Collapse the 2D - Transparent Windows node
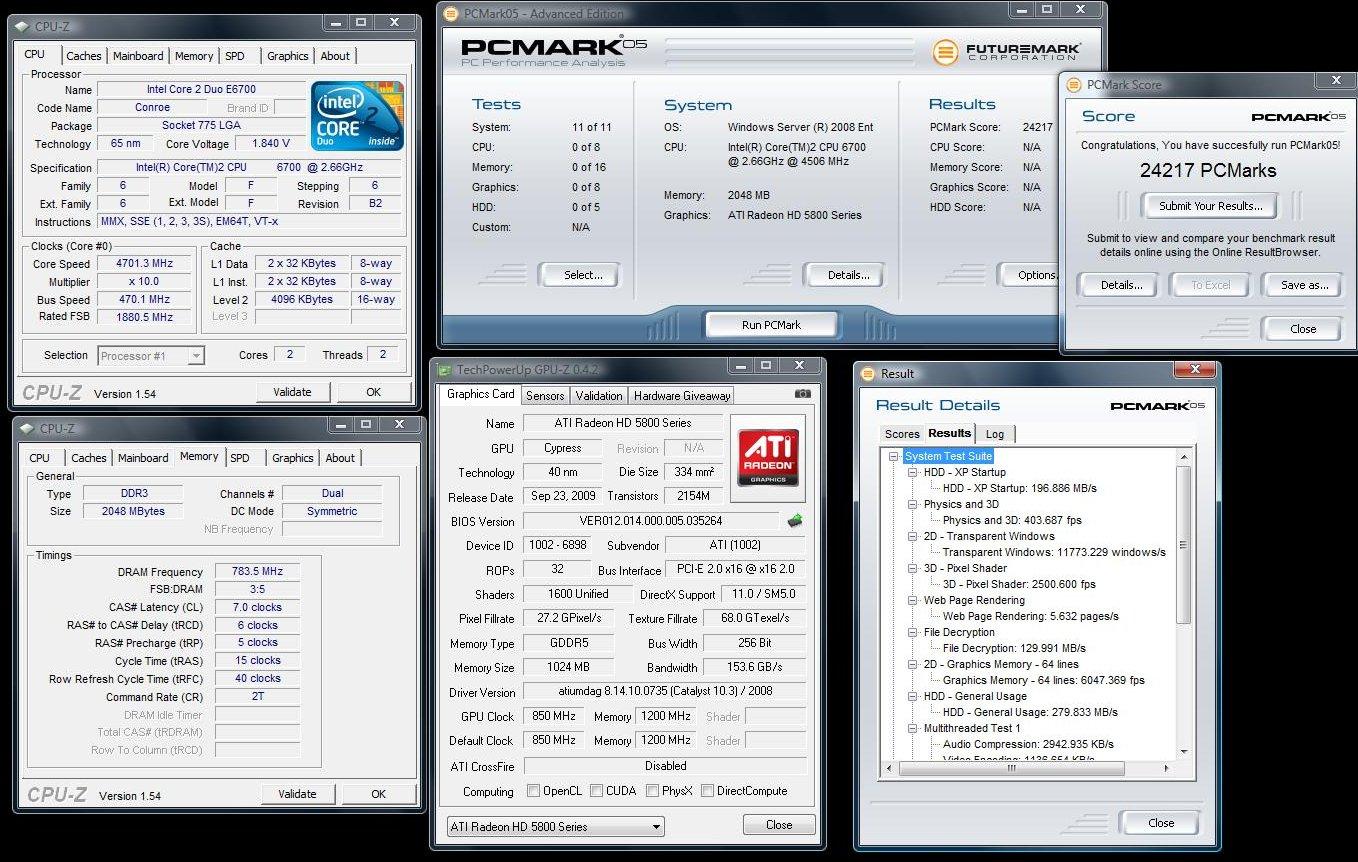 click(x=913, y=536)
